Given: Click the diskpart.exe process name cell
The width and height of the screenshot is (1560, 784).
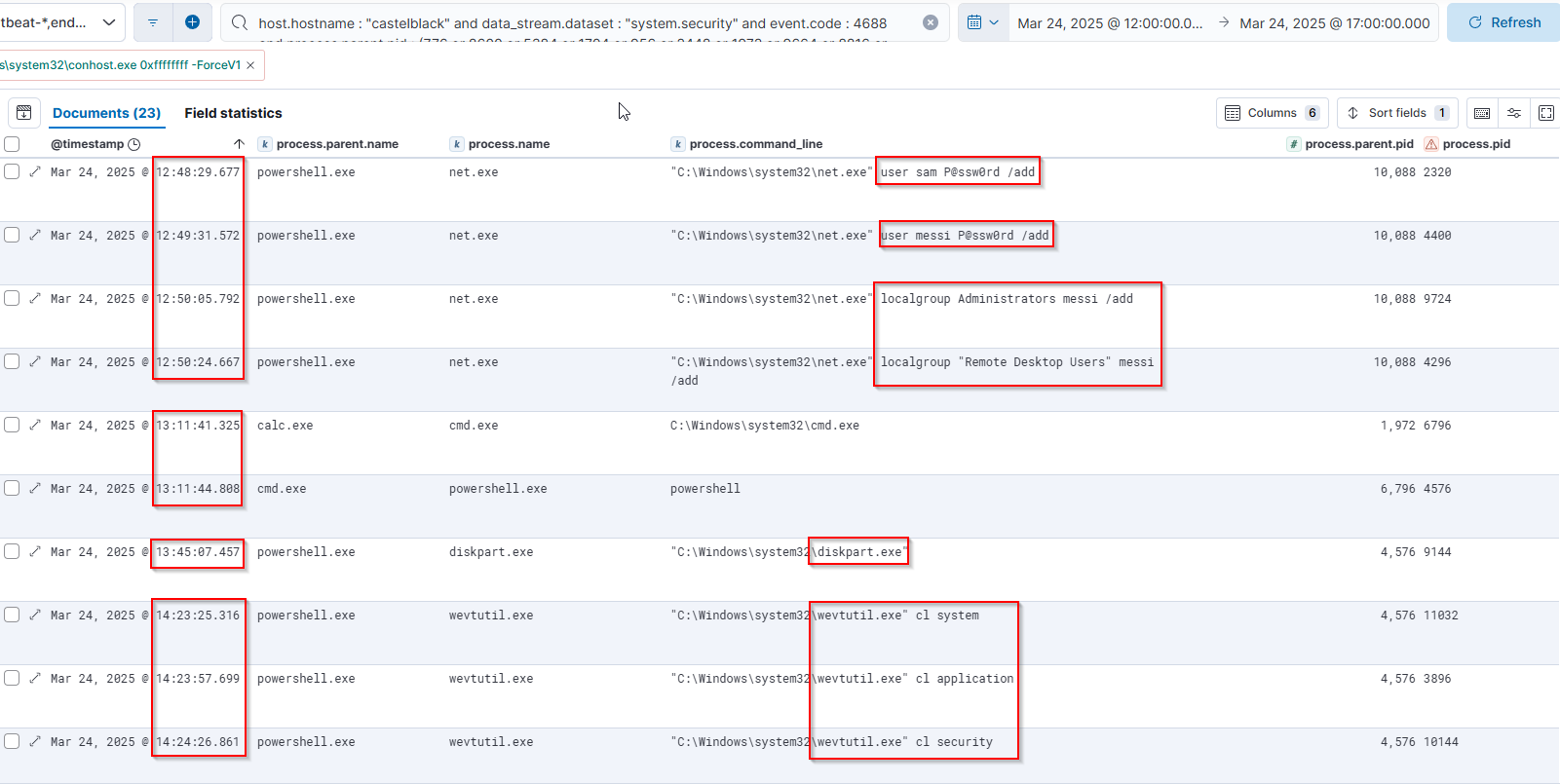Looking at the screenshot, I should point(491,552).
